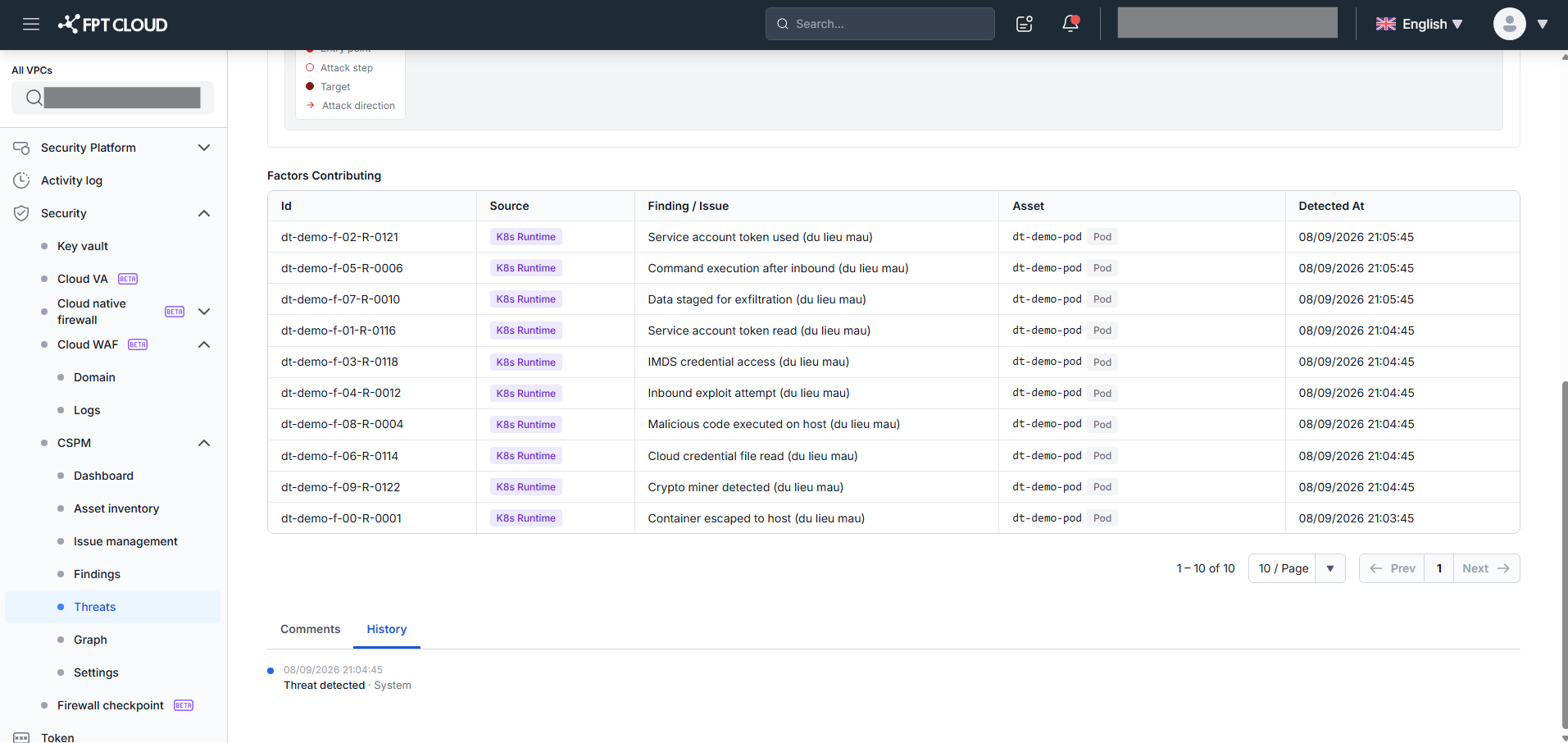1568x743 pixels.
Task: Click Pod badge in Crypto miner row
Action: tap(1102, 487)
